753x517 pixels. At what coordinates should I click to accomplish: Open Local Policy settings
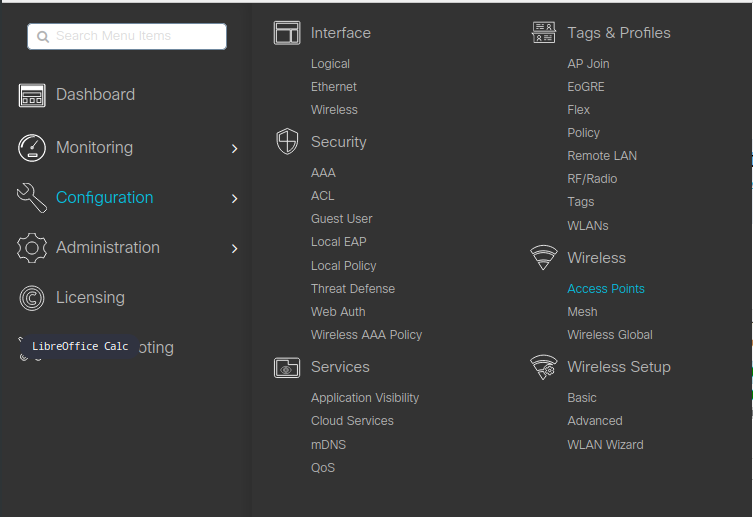pyautogui.click(x=343, y=266)
